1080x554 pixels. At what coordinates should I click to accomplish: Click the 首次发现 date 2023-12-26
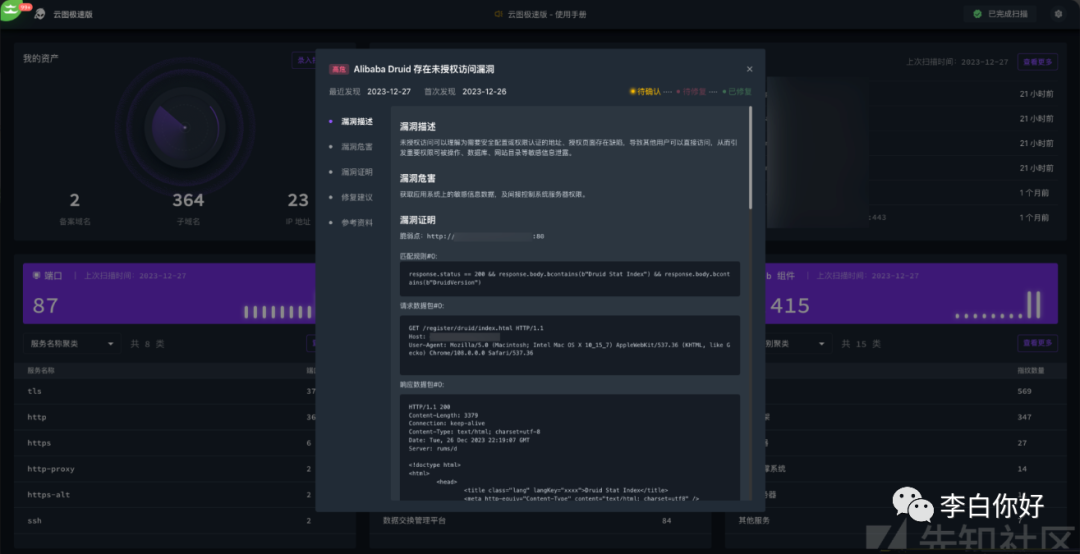click(x=484, y=92)
